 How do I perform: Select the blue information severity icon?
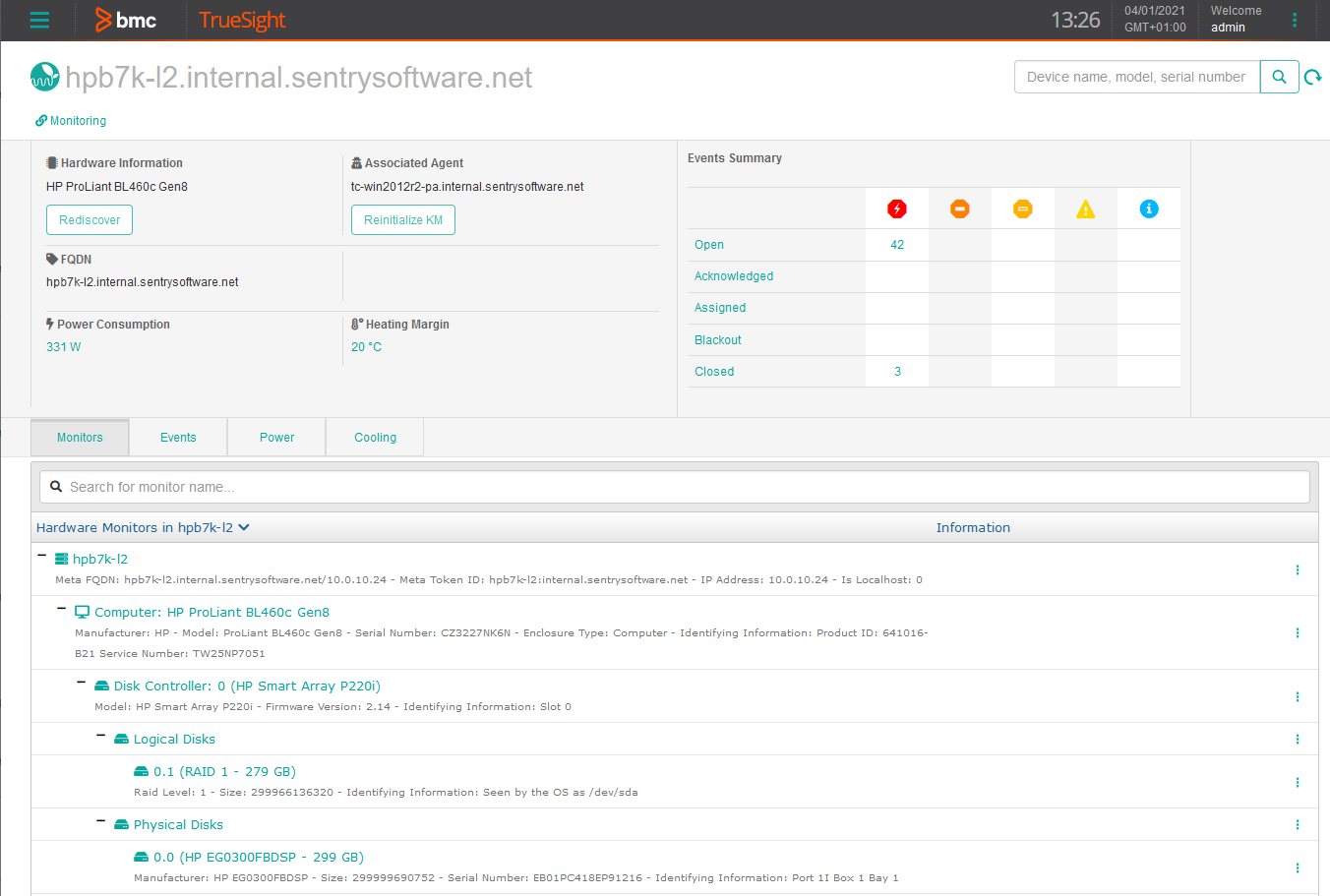coord(1148,208)
